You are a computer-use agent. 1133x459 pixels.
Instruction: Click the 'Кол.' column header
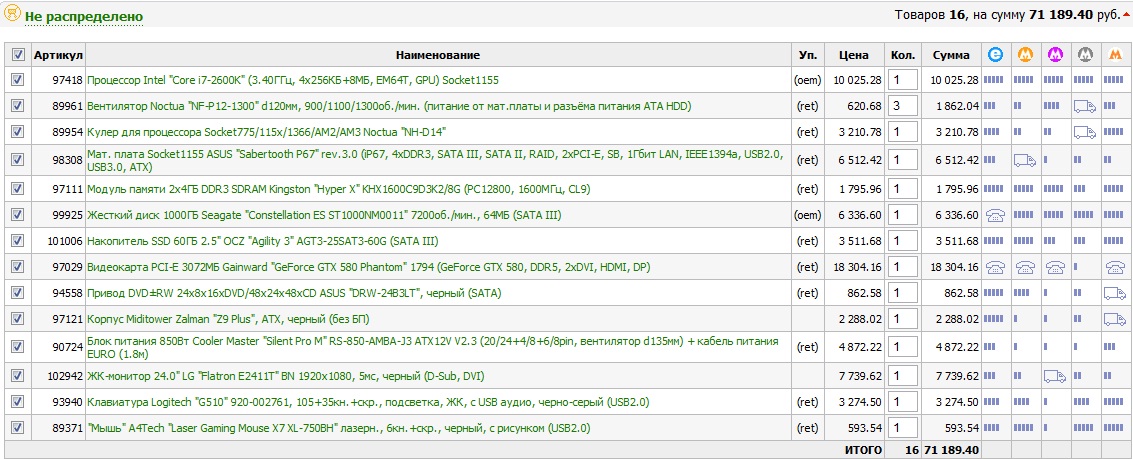pos(902,55)
